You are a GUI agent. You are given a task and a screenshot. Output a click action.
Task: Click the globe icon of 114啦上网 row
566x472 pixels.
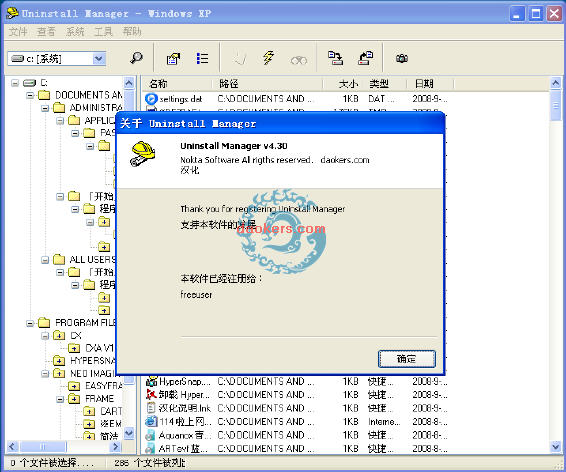pyautogui.click(x=151, y=421)
